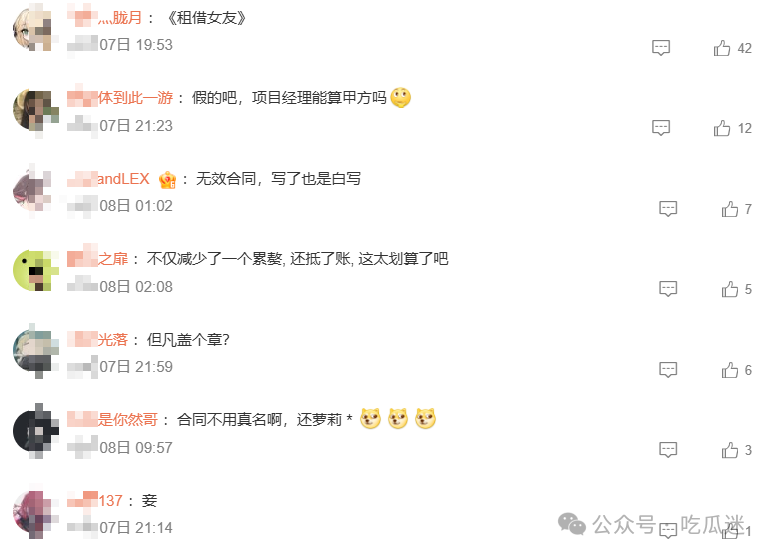The image size is (769, 555).
Task: Reply to 假的吧 project manager comment
Action: [661, 128]
